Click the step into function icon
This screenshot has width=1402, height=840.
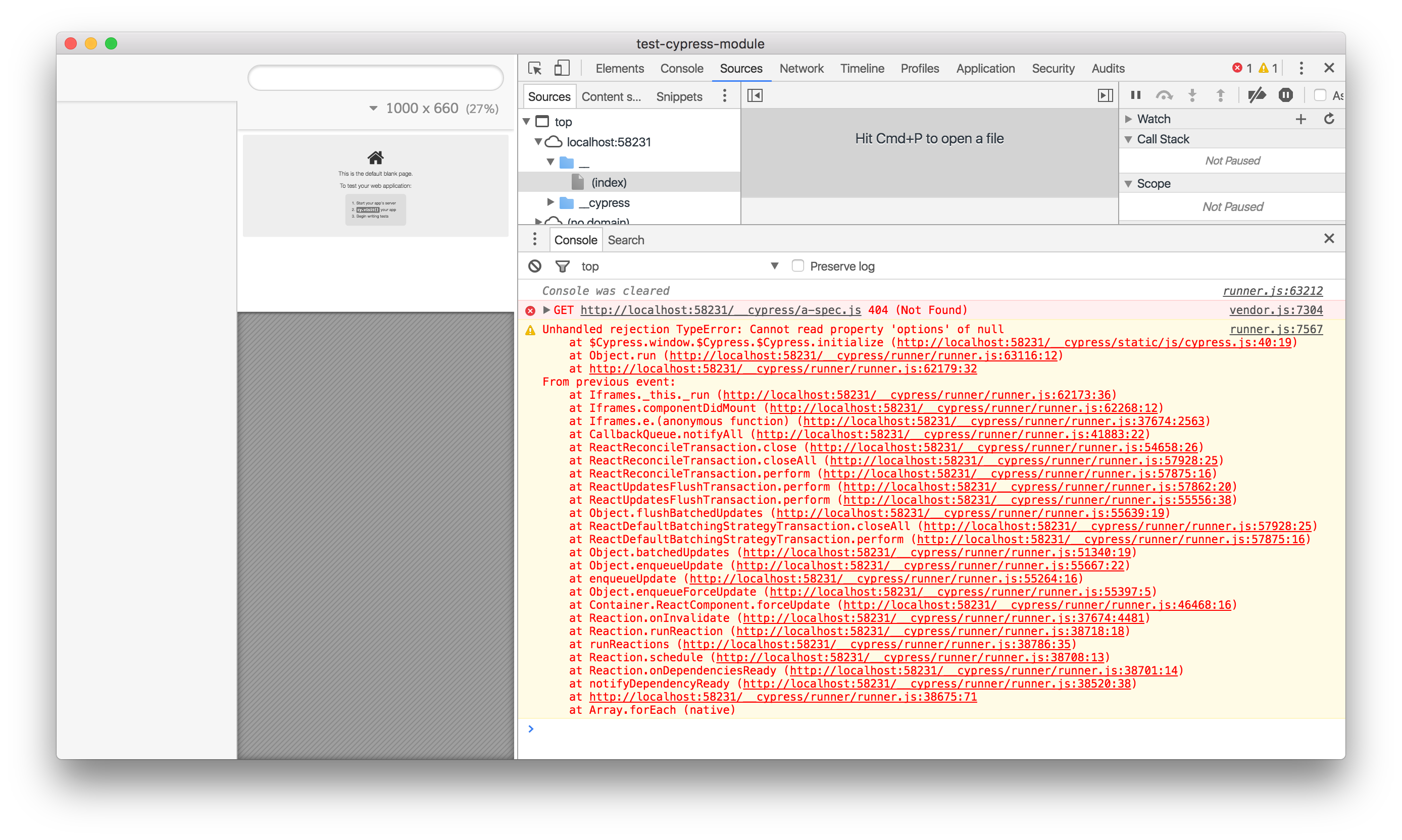(x=1192, y=95)
